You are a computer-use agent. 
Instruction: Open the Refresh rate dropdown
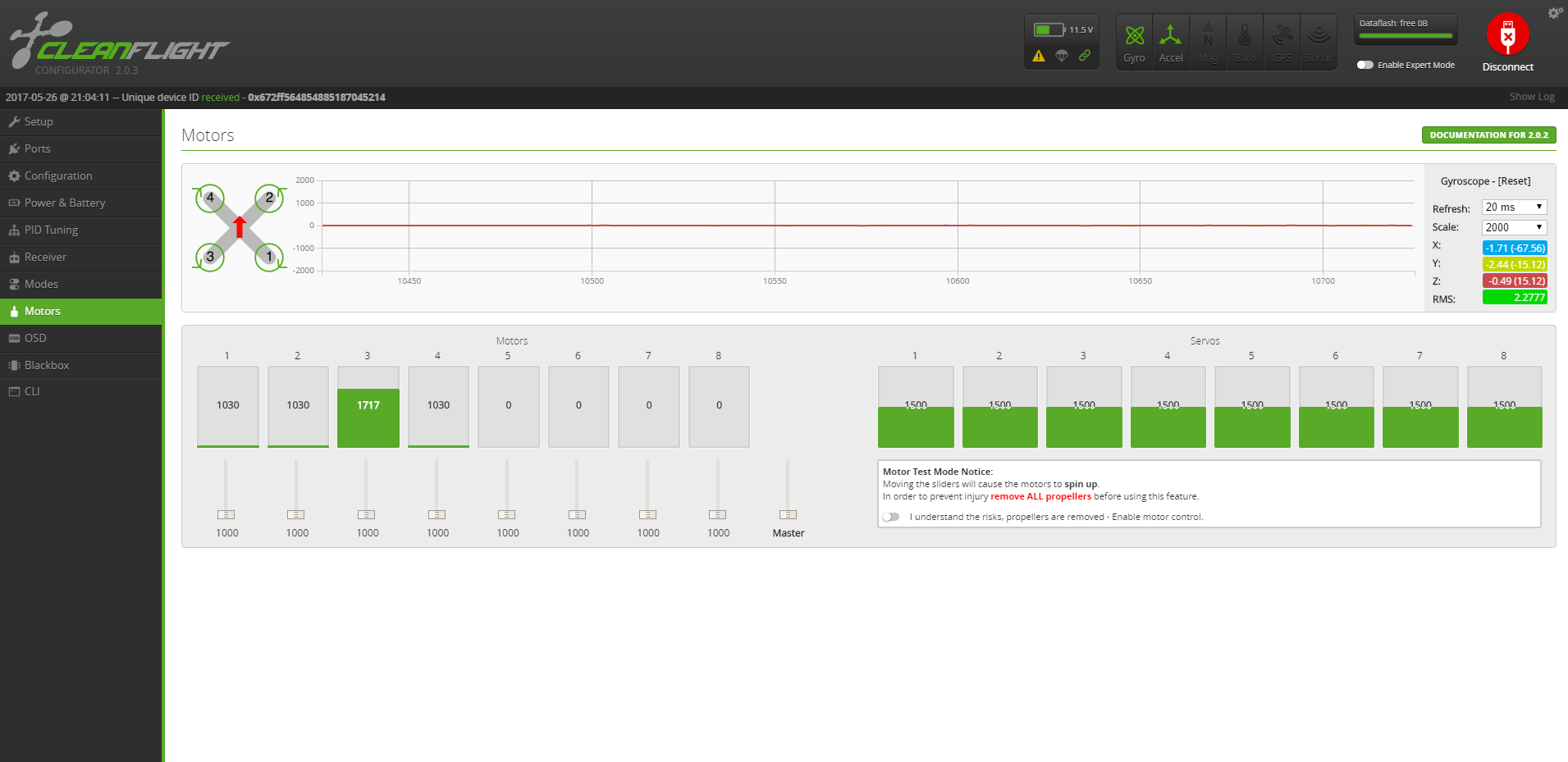(1514, 208)
